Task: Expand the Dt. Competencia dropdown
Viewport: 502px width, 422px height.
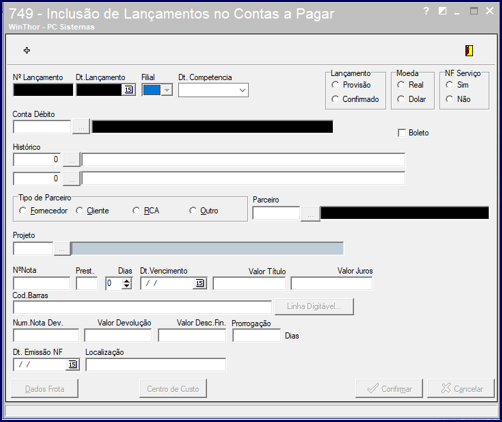Action: tap(242, 90)
